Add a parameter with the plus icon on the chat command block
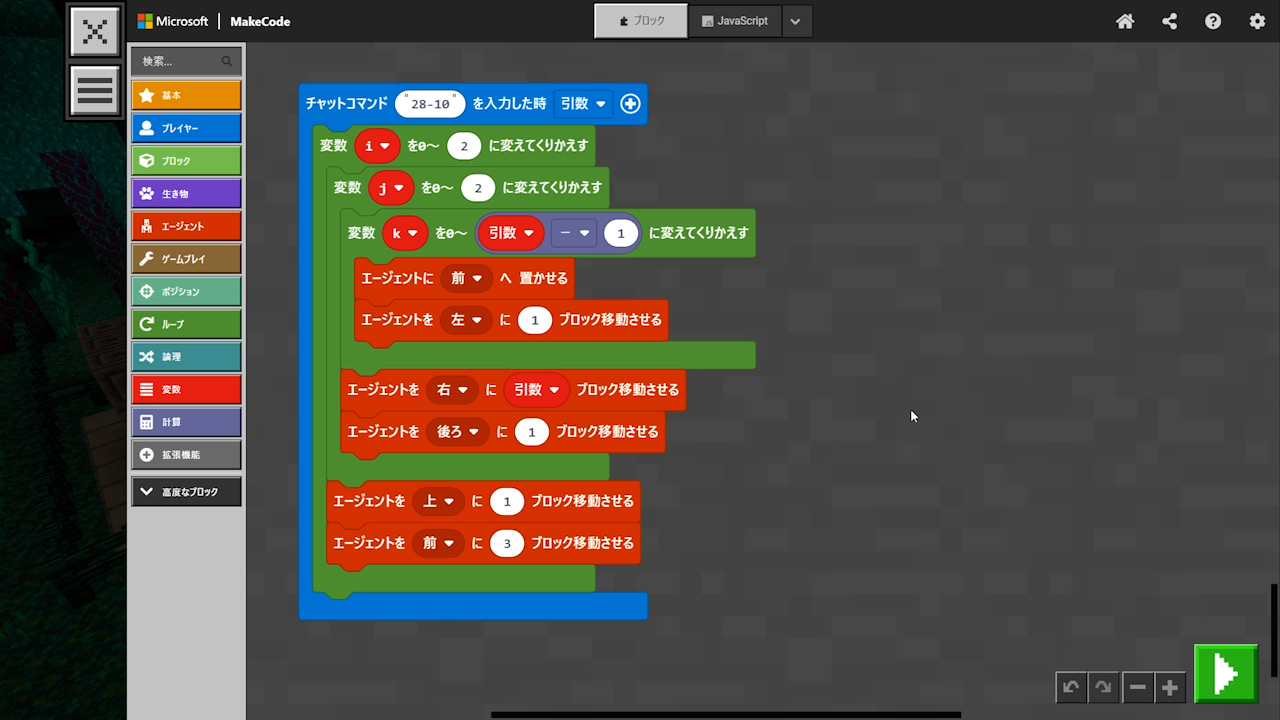The image size is (1280, 720). pyautogui.click(x=630, y=104)
